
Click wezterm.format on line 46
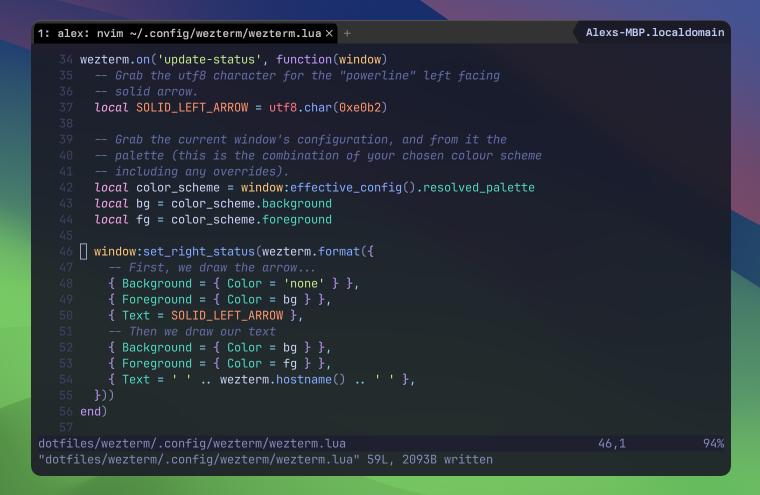point(311,252)
